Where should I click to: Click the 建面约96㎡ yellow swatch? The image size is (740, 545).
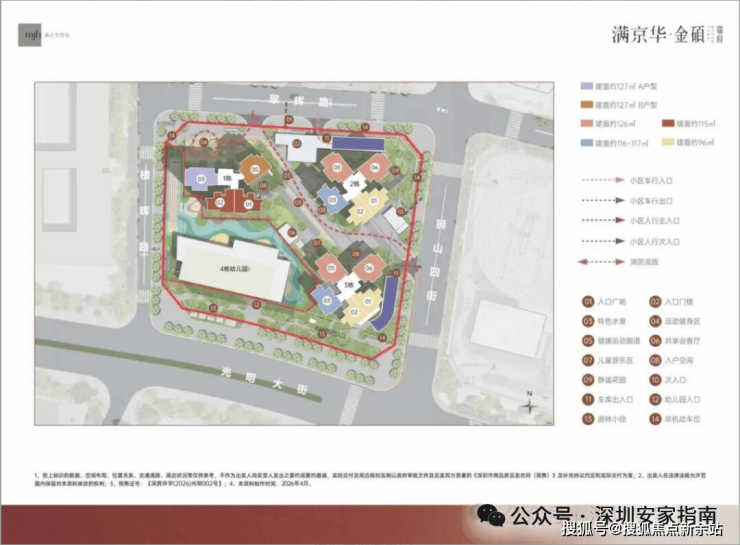tap(668, 142)
